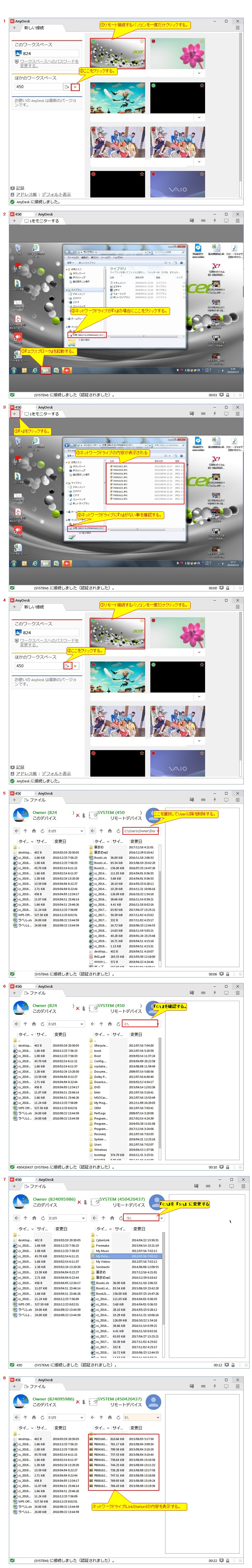The width and height of the screenshot is (252, 1568).
Task: Go to remote home folder in the 00:12 session
Action: (x=112, y=1218)
